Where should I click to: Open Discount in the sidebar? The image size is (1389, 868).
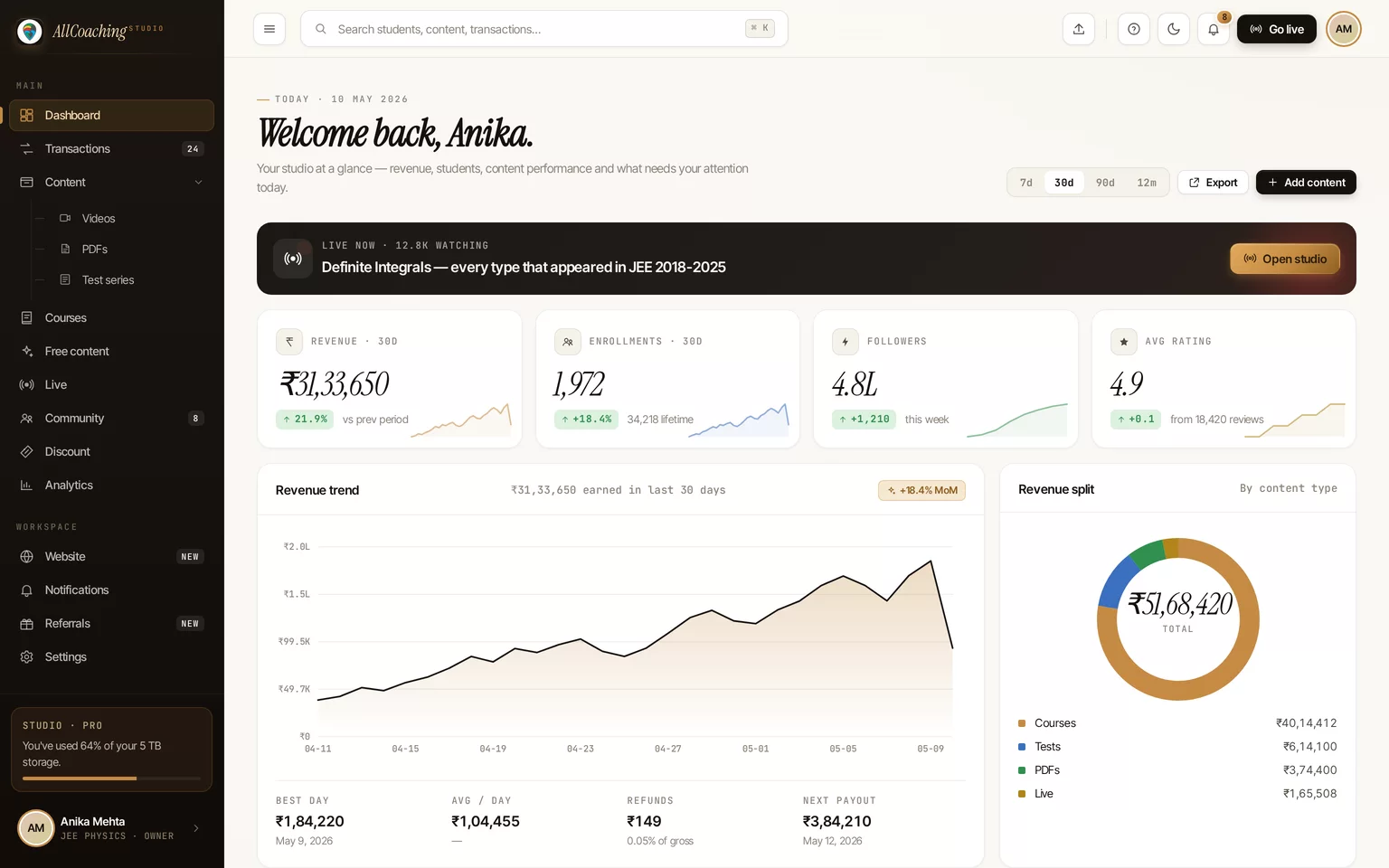coord(112,452)
